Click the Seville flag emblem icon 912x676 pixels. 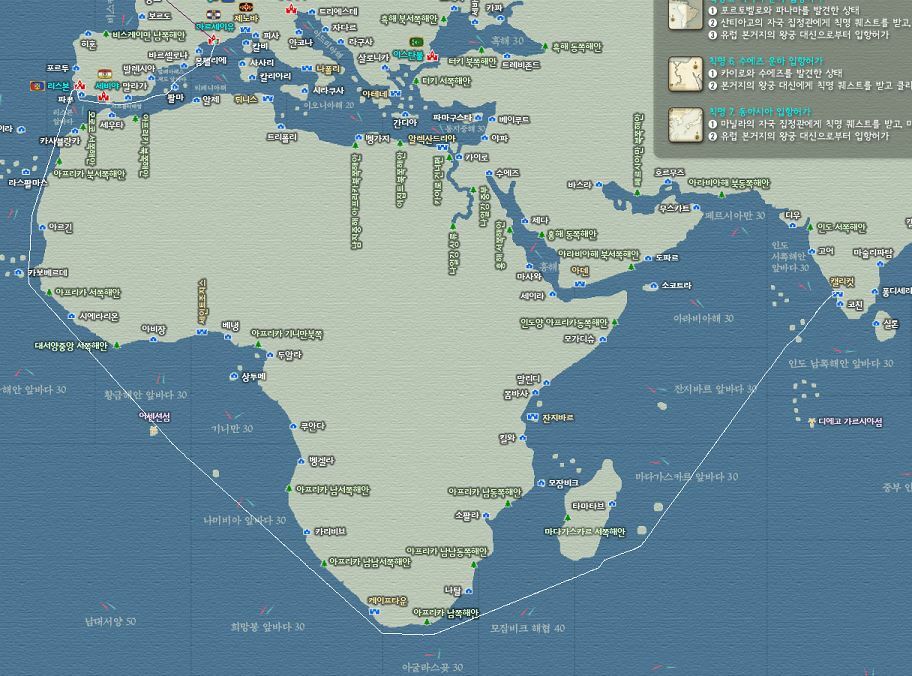point(106,73)
